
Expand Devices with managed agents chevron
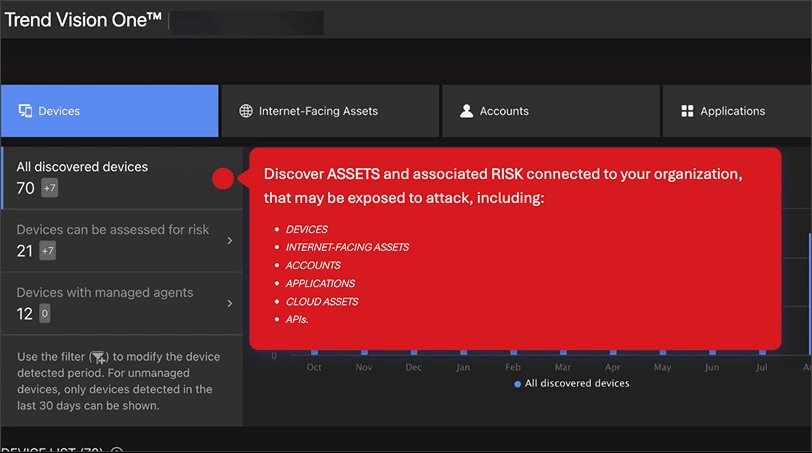tap(230, 303)
